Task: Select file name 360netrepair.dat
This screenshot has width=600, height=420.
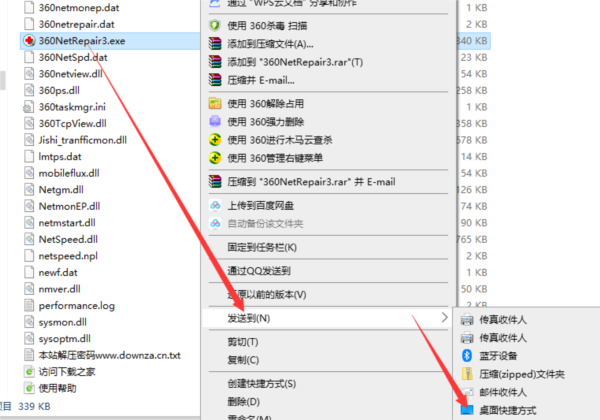Action: pyautogui.click(x=77, y=24)
